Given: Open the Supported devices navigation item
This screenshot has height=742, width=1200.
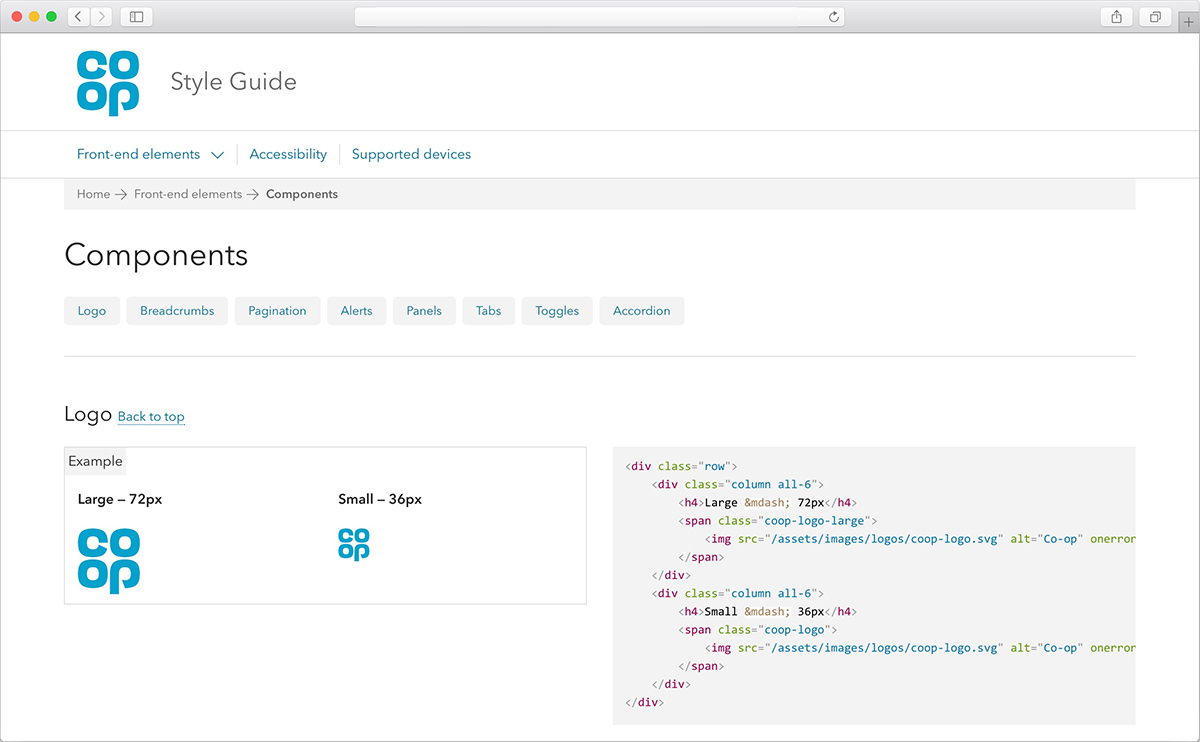Looking at the screenshot, I should coord(411,154).
